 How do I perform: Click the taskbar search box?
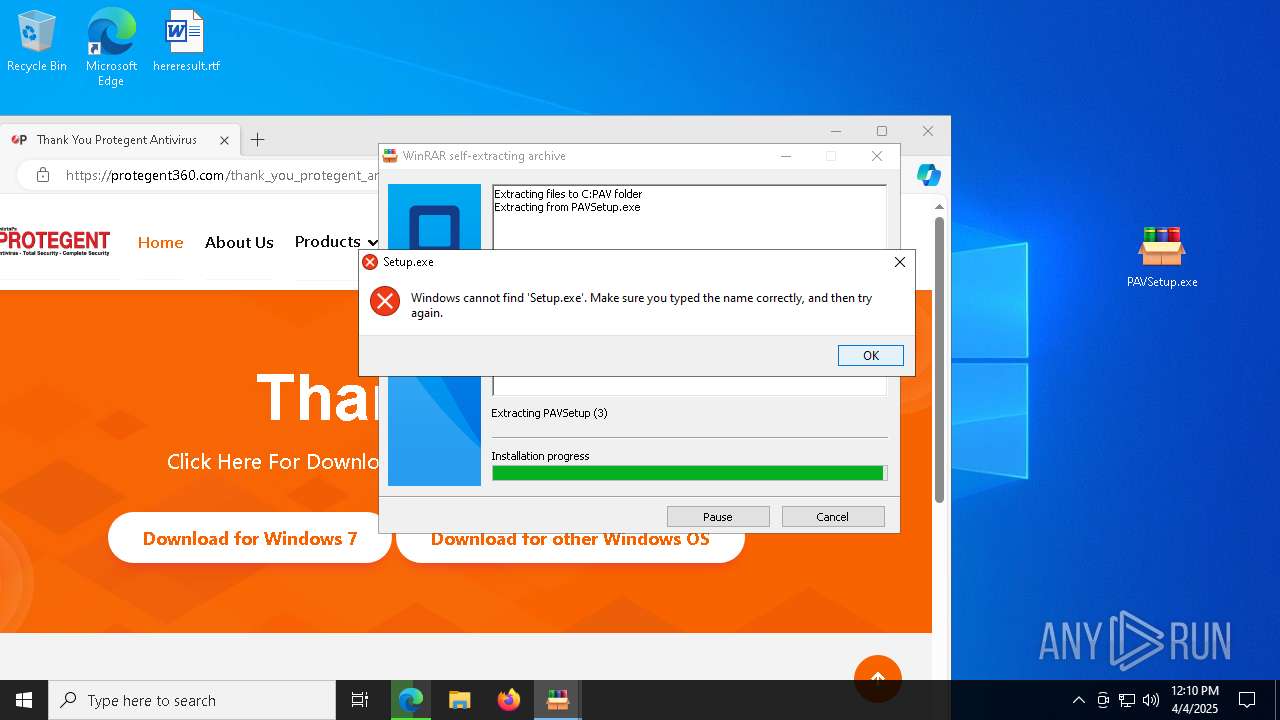click(192, 700)
